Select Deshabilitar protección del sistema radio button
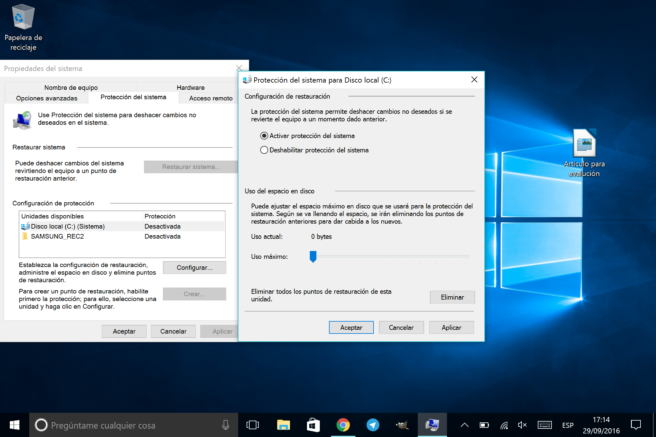 coord(264,150)
